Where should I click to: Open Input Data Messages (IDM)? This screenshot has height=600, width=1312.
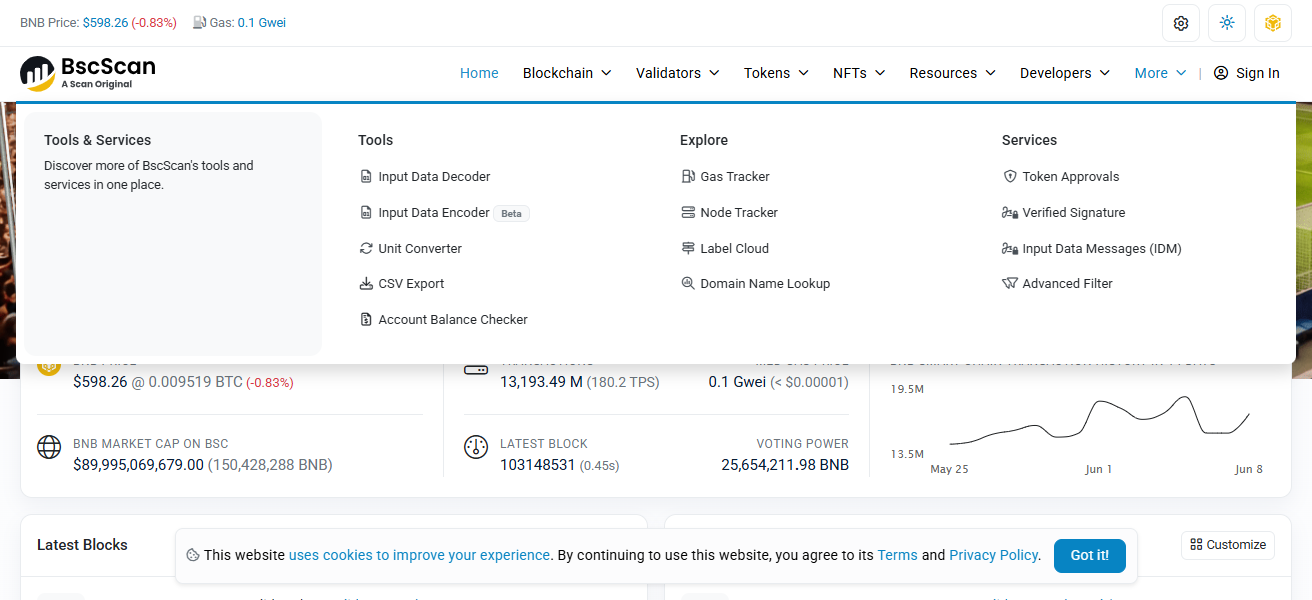click(1092, 249)
